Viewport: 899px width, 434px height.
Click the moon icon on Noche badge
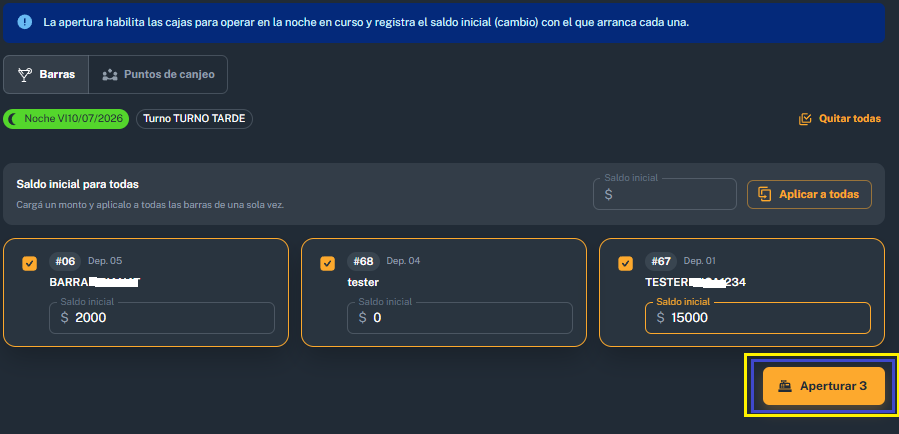pyautogui.click(x=14, y=119)
